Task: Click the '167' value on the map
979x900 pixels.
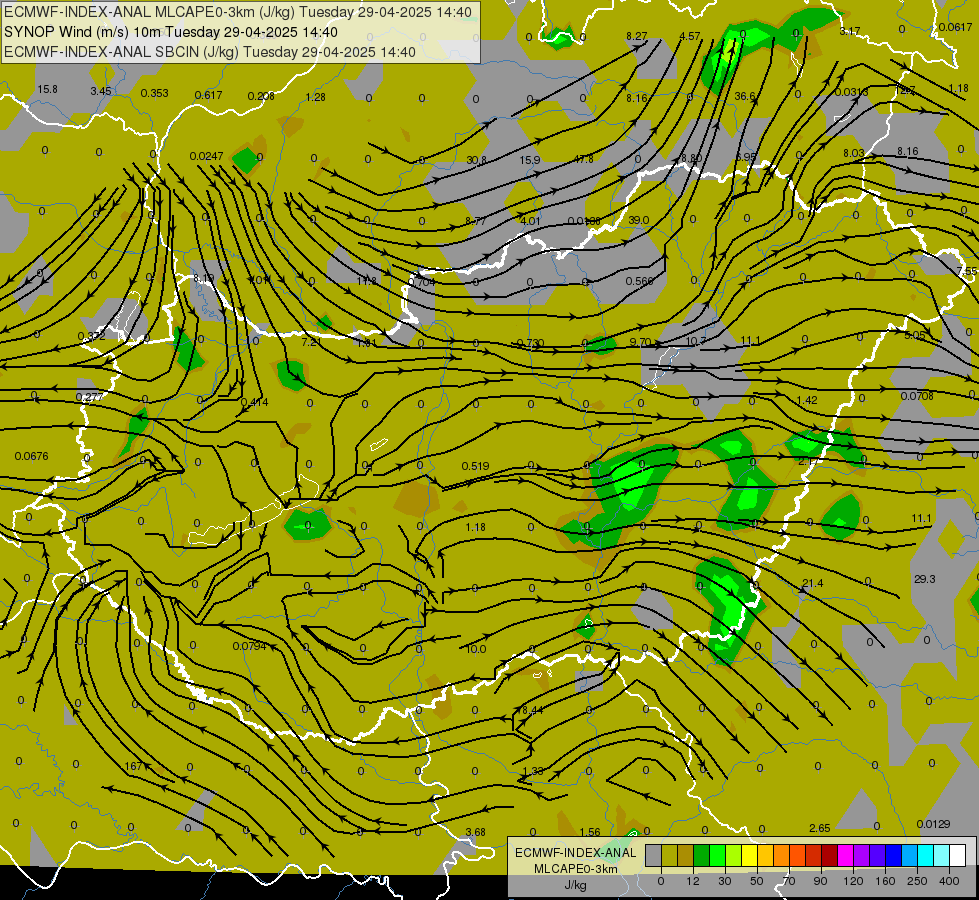Action: point(133,766)
